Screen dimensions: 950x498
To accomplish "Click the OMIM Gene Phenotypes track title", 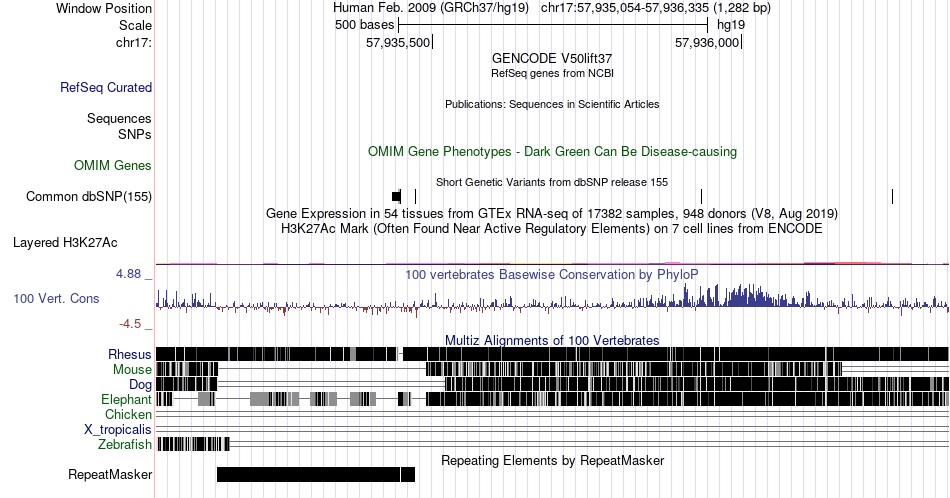I will click(552, 151).
